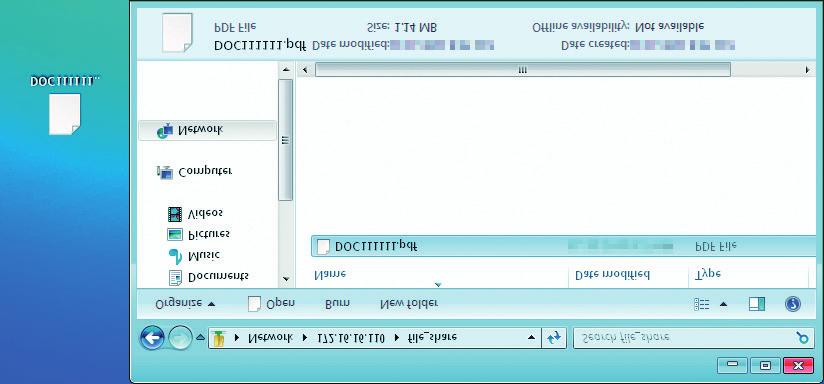Click the Pictures library icon

[x=175, y=234]
